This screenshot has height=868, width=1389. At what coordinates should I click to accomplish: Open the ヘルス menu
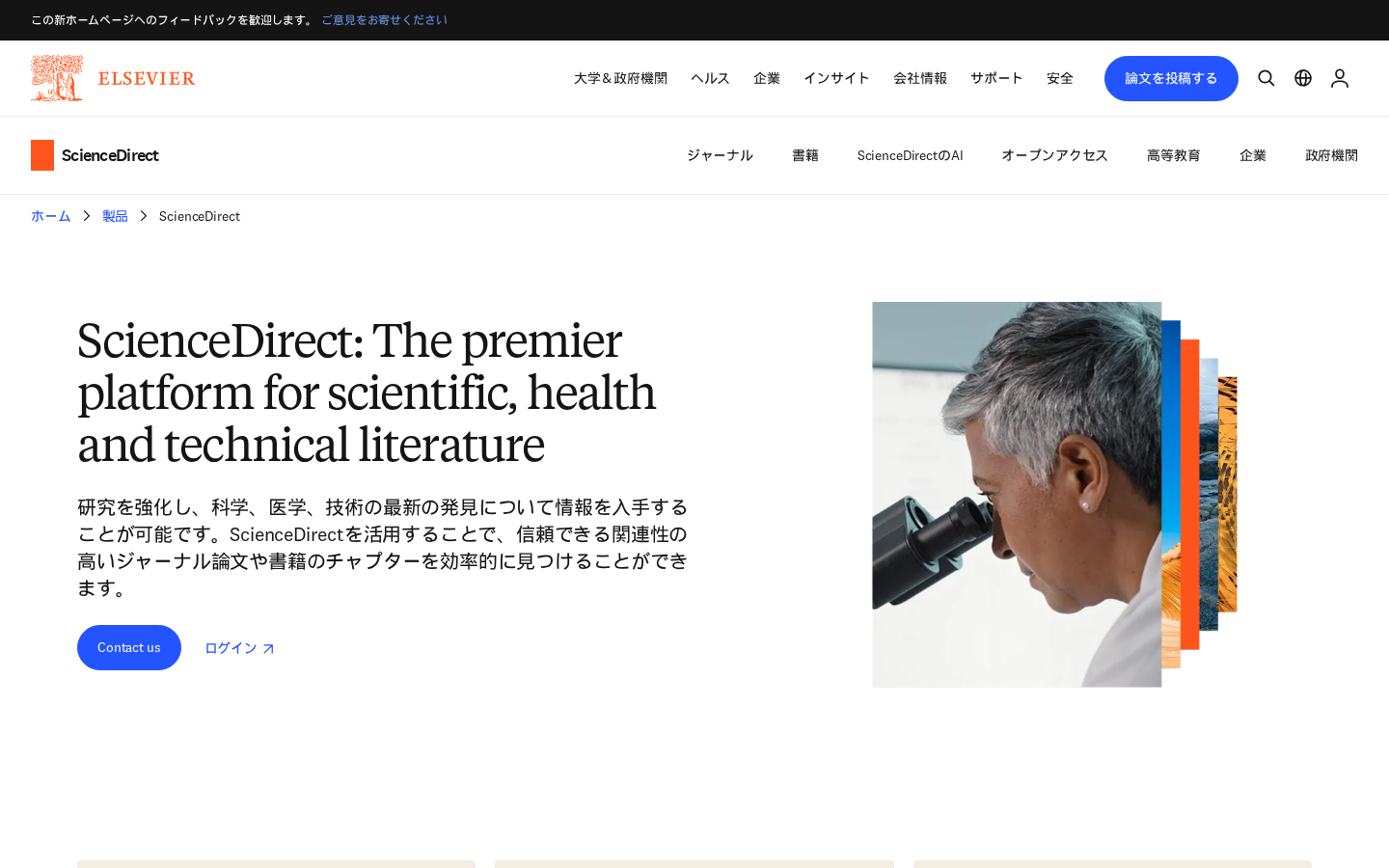pyautogui.click(x=710, y=78)
